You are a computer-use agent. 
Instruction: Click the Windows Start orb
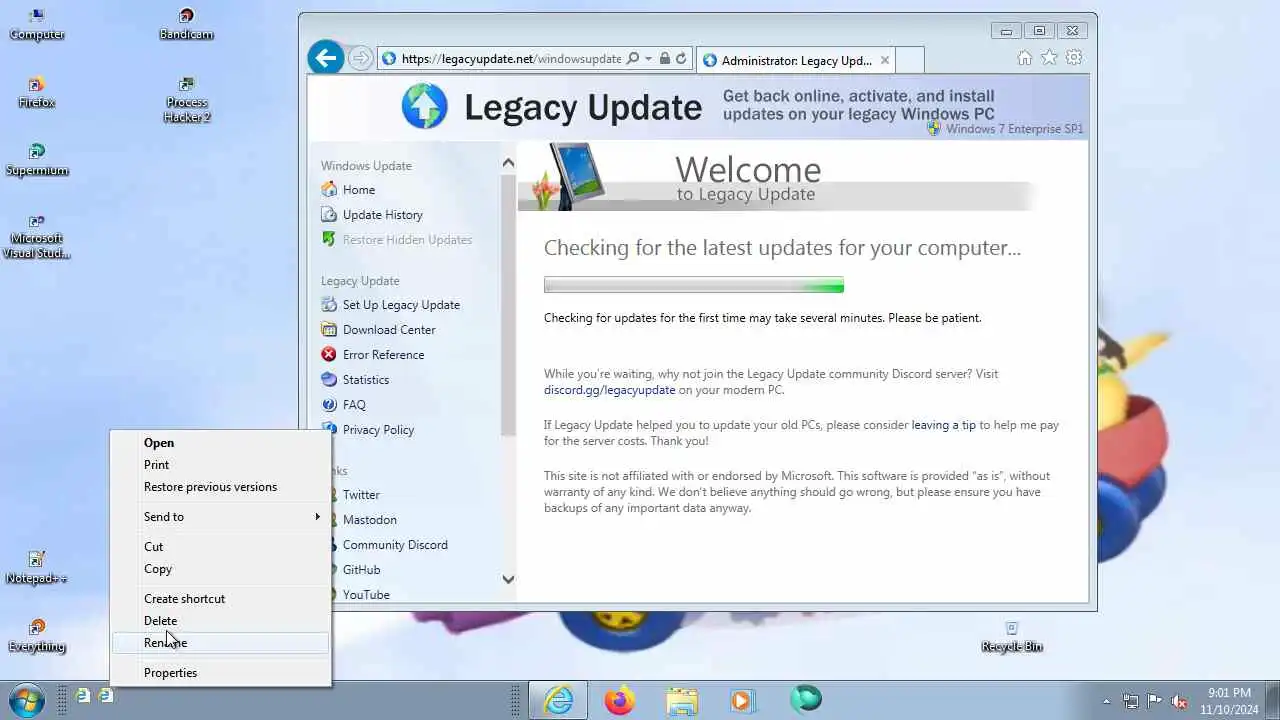coord(26,700)
